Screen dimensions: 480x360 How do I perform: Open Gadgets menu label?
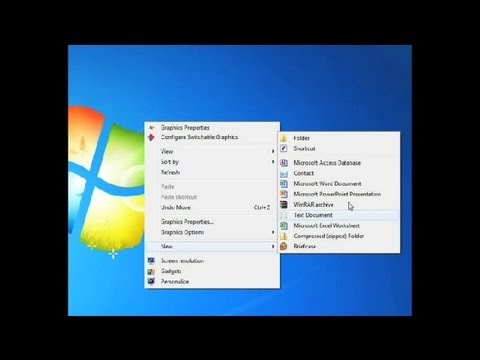tap(171, 271)
